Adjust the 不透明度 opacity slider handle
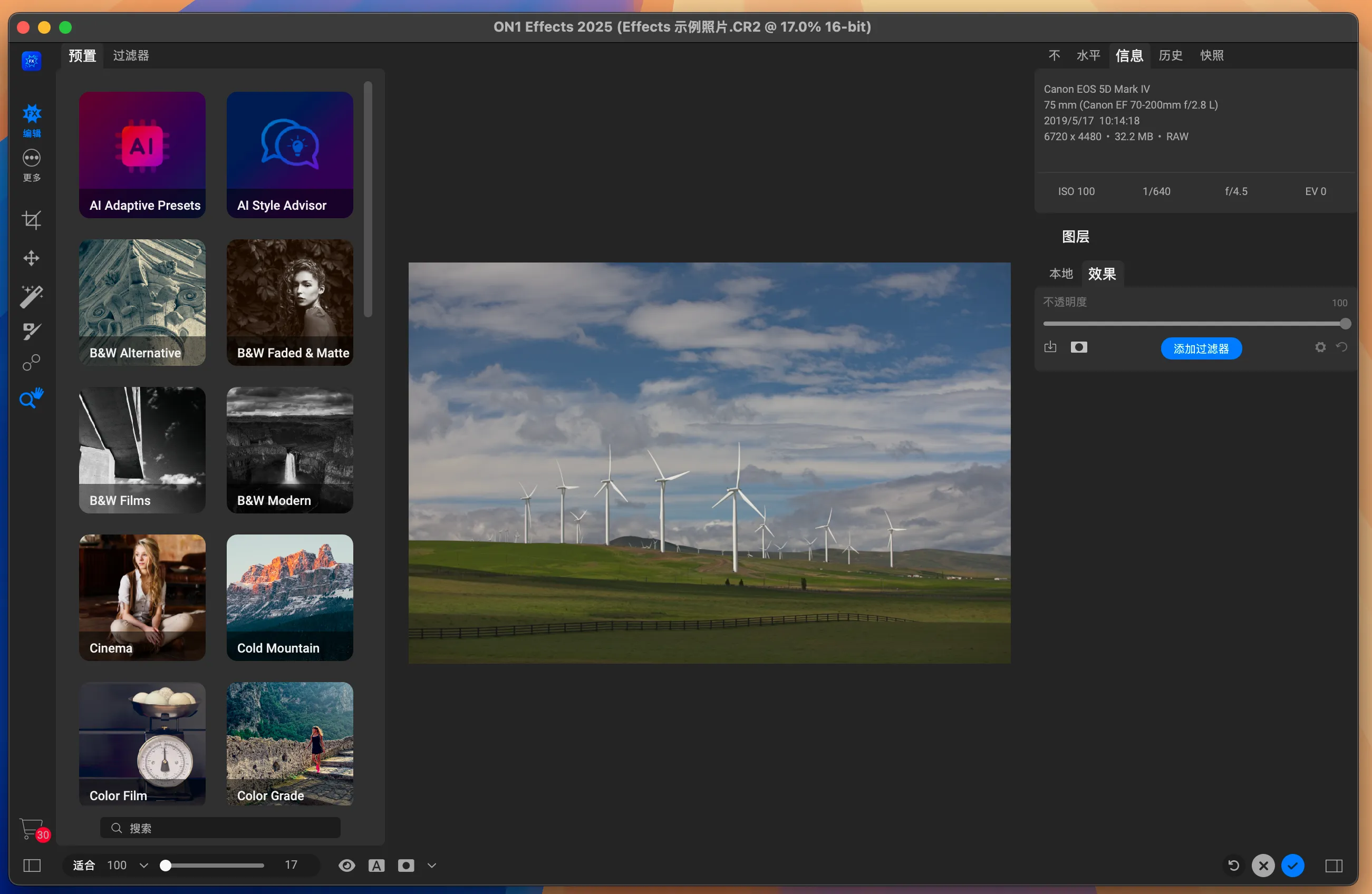 1345,323
